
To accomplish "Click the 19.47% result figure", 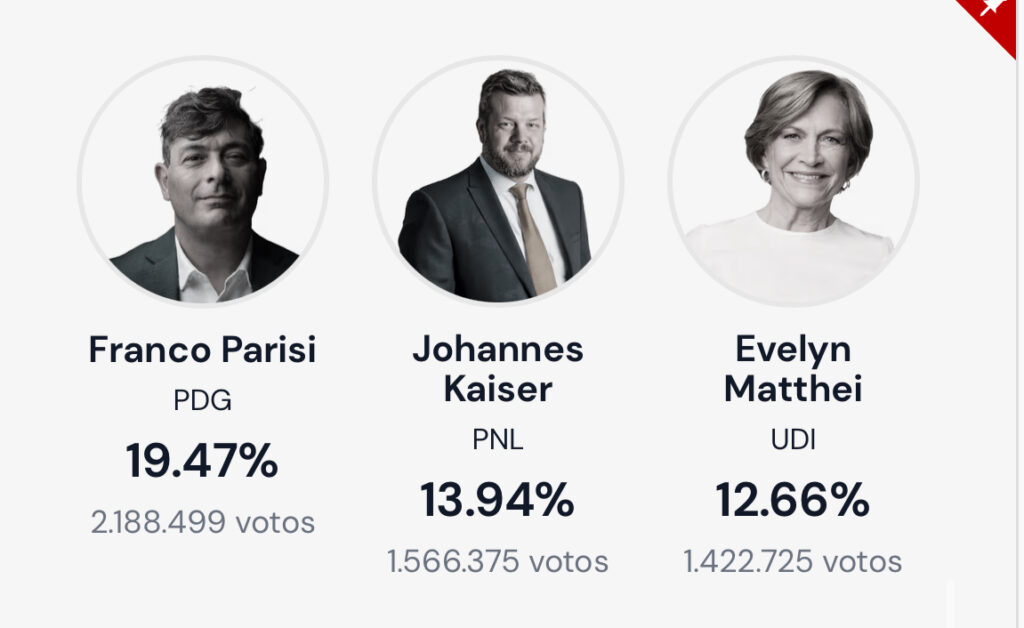I will [x=202, y=461].
